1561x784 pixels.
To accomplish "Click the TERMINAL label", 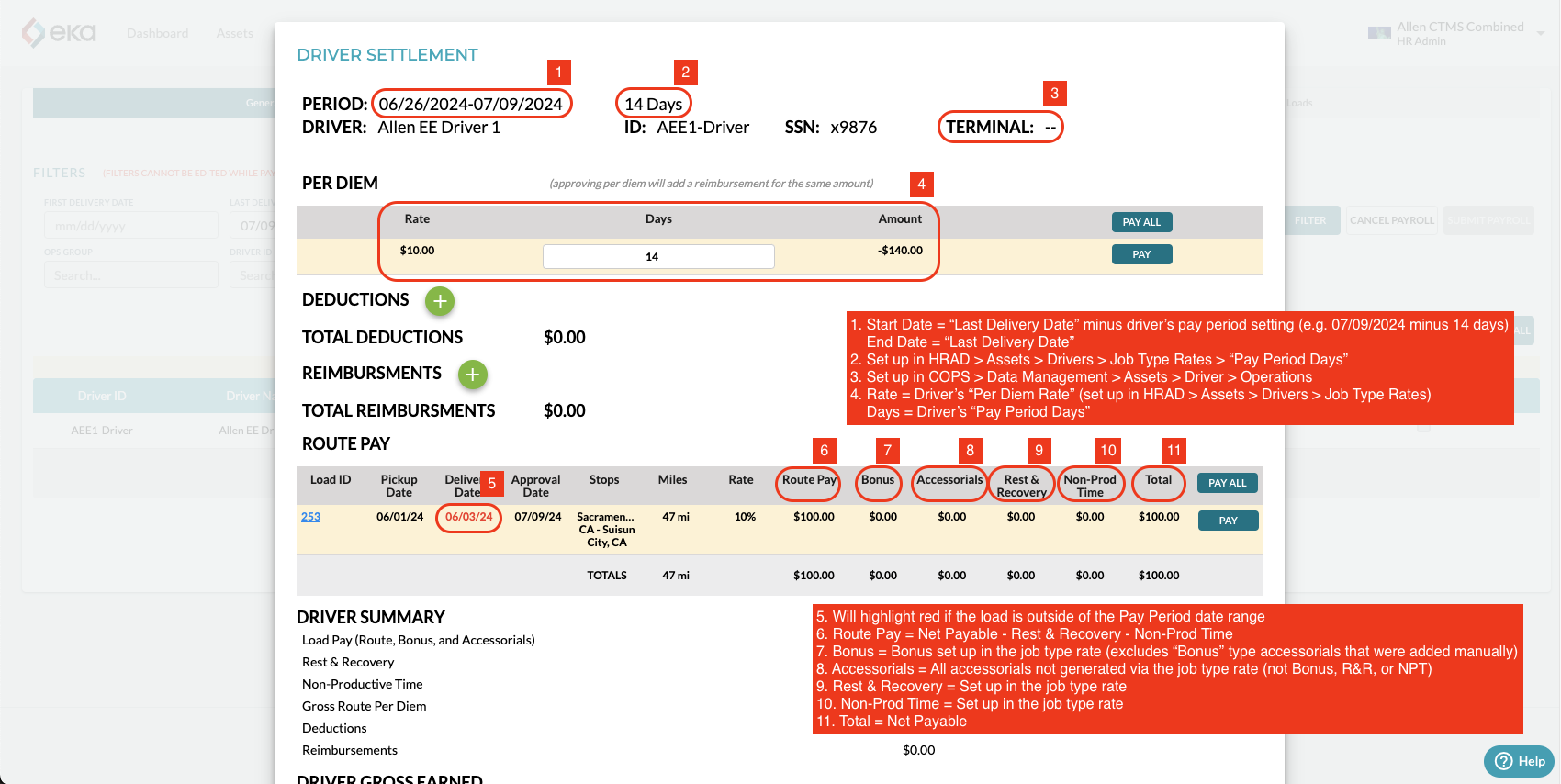I will pyautogui.click(x=990, y=127).
